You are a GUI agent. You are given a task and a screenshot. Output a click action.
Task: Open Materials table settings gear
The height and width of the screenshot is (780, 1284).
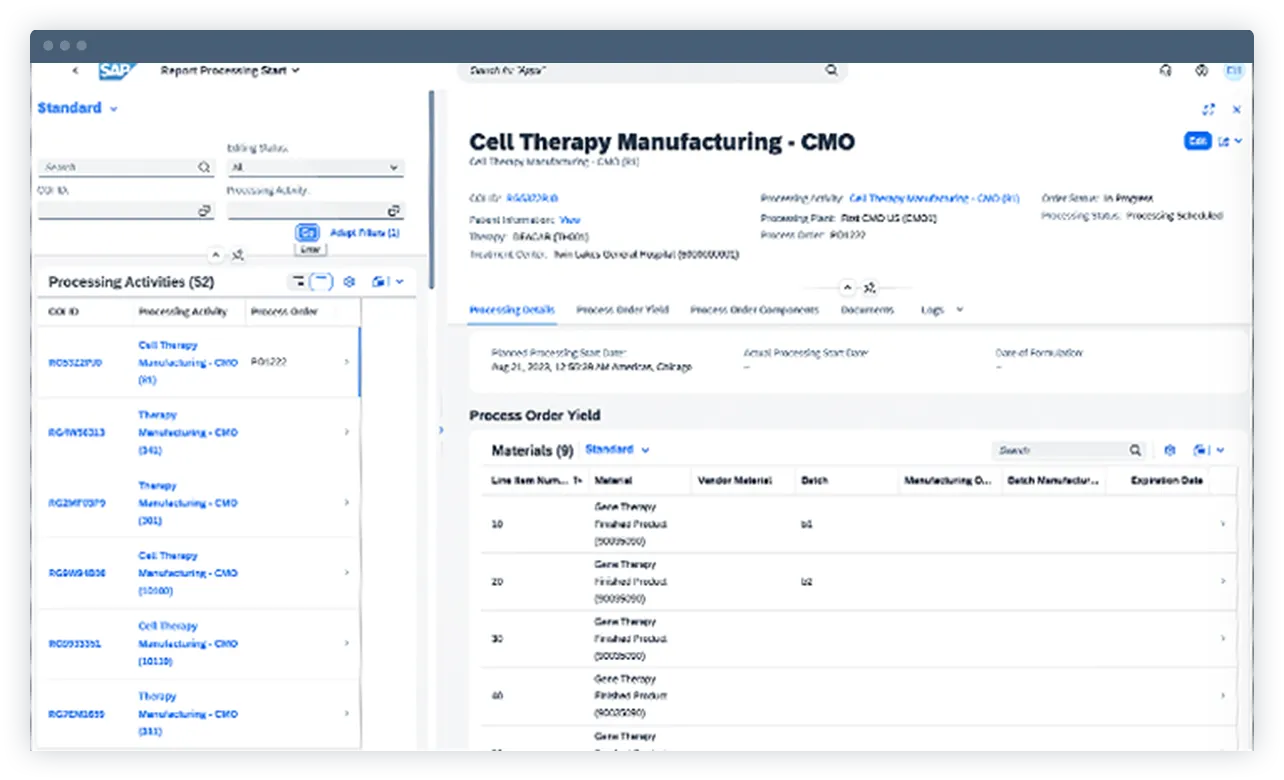(x=1170, y=450)
